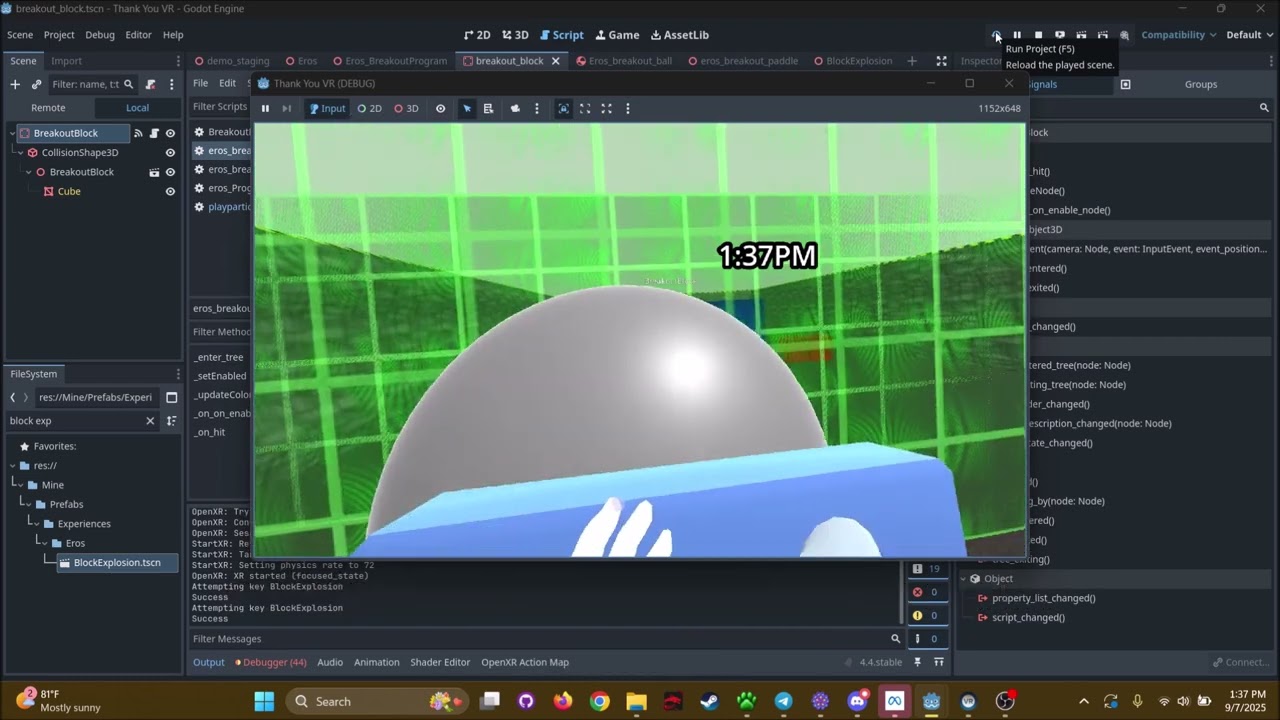Click the Connect... button
Viewport: 1280px width, 720px height.
1240,662
